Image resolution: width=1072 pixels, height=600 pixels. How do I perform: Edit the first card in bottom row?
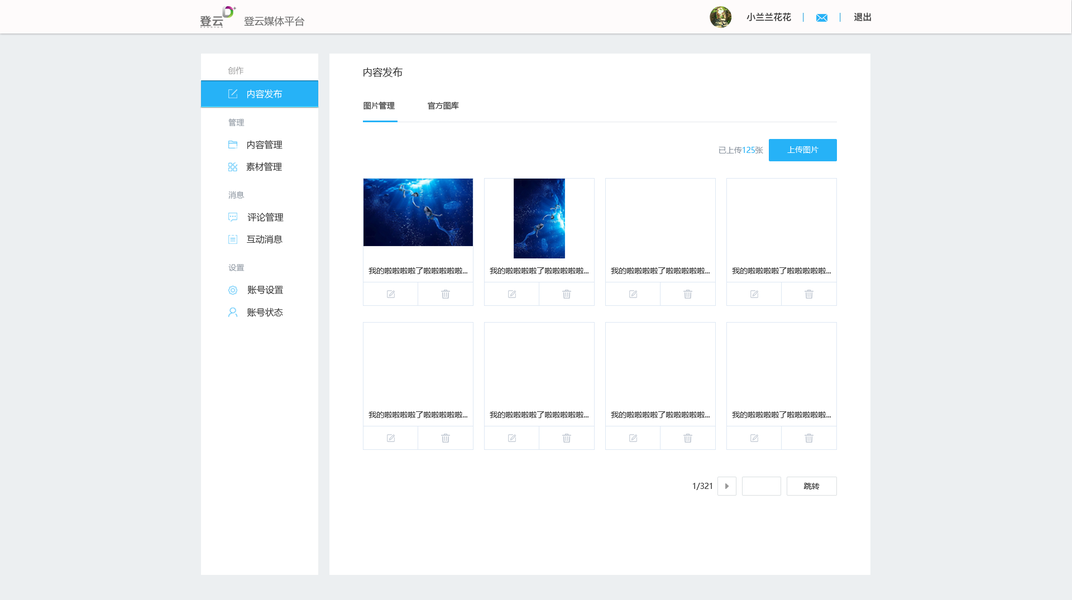coord(390,438)
